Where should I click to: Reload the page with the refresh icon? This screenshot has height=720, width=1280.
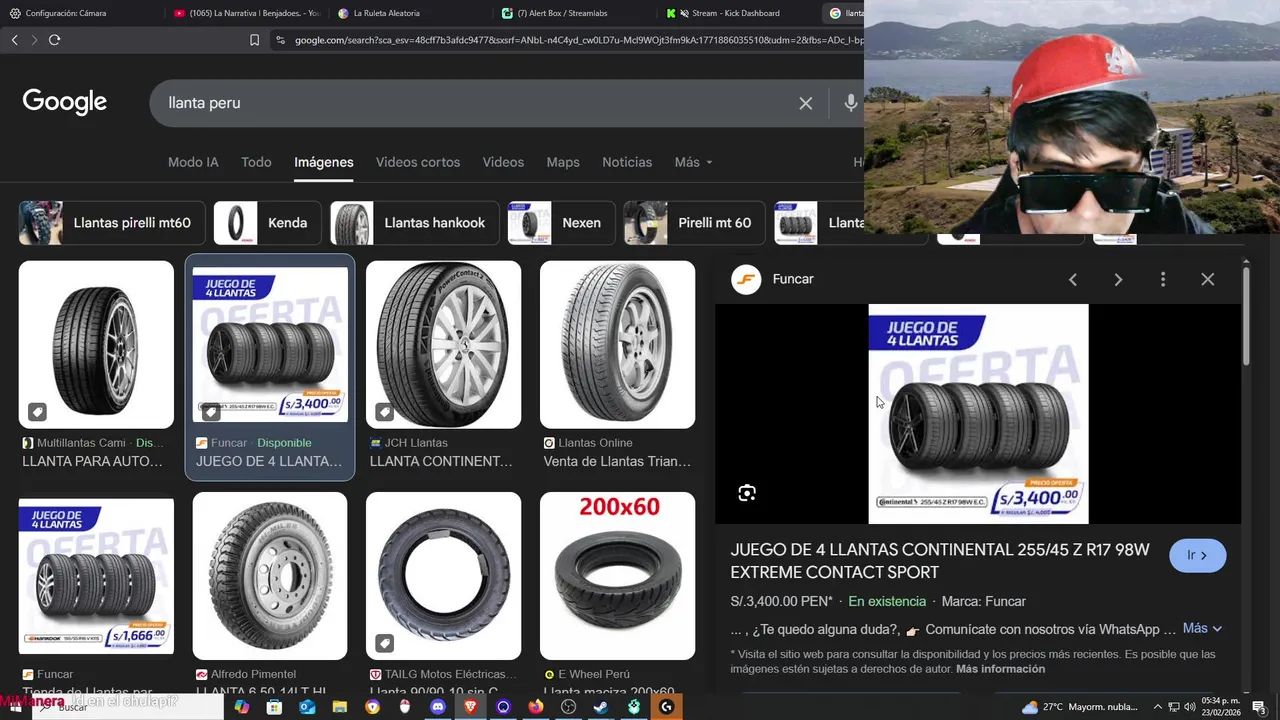pos(54,40)
